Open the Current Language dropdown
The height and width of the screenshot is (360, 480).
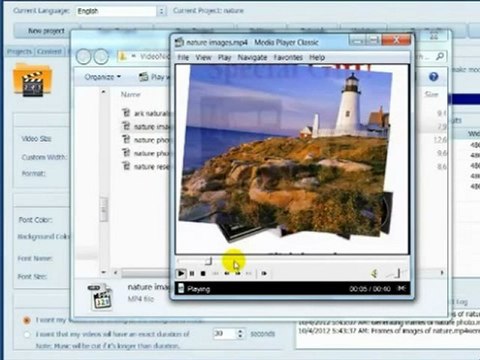point(161,11)
